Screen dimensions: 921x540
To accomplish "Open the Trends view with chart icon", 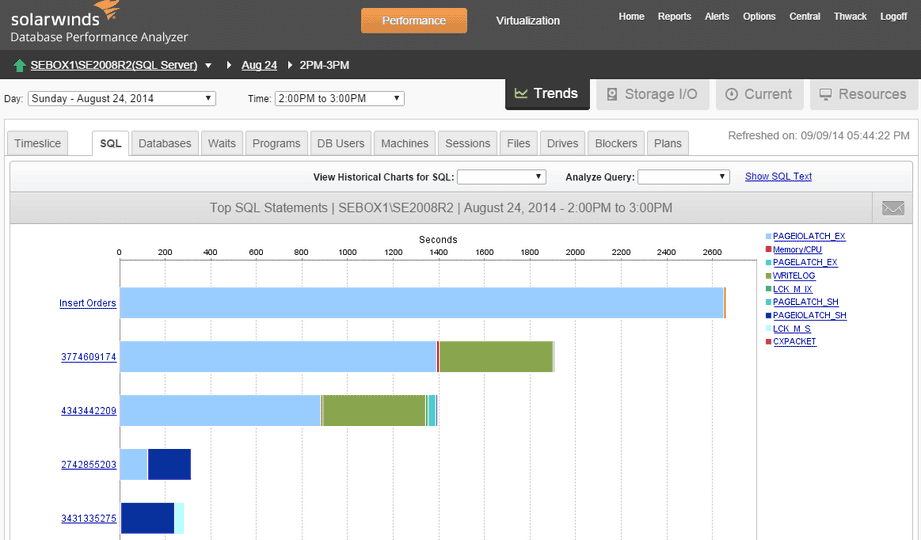I will coord(546,94).
